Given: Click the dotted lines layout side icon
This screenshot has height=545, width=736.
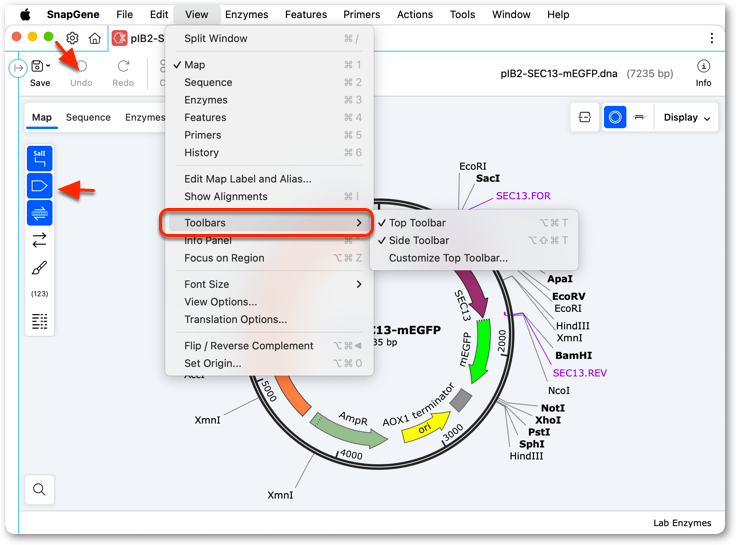Looking at the screenshot, I should tap(39, 321).
